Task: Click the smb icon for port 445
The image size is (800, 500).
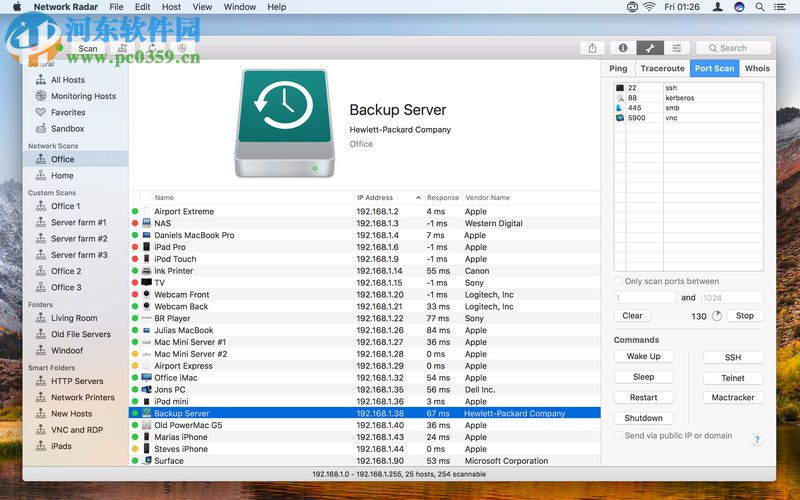Action: pyautogui.click(x=620, y=108)
